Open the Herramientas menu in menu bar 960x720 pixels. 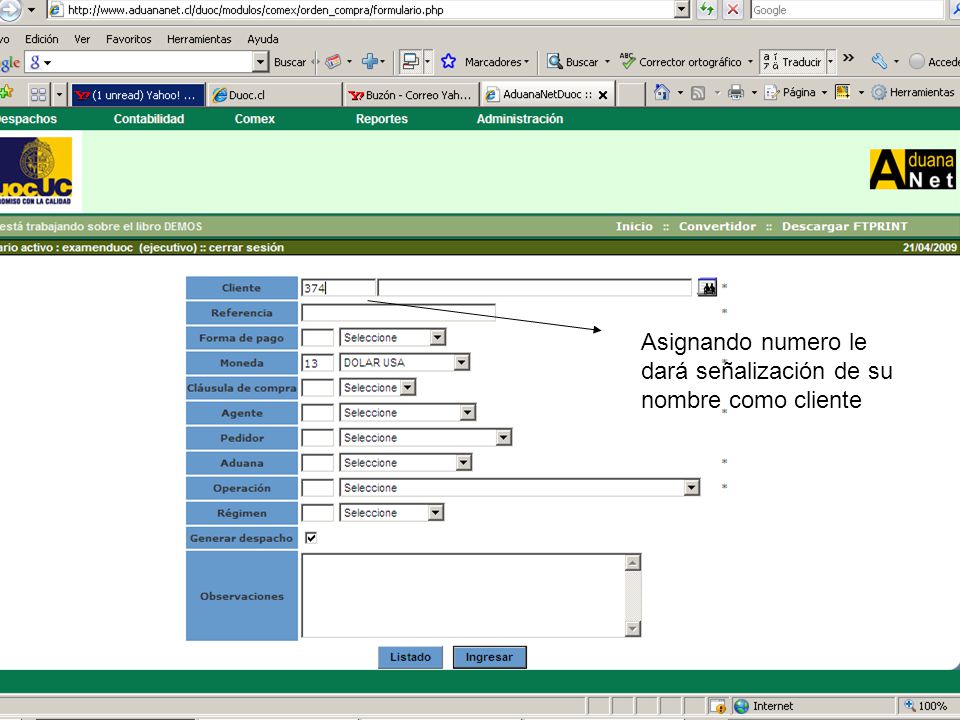point(199,39)
